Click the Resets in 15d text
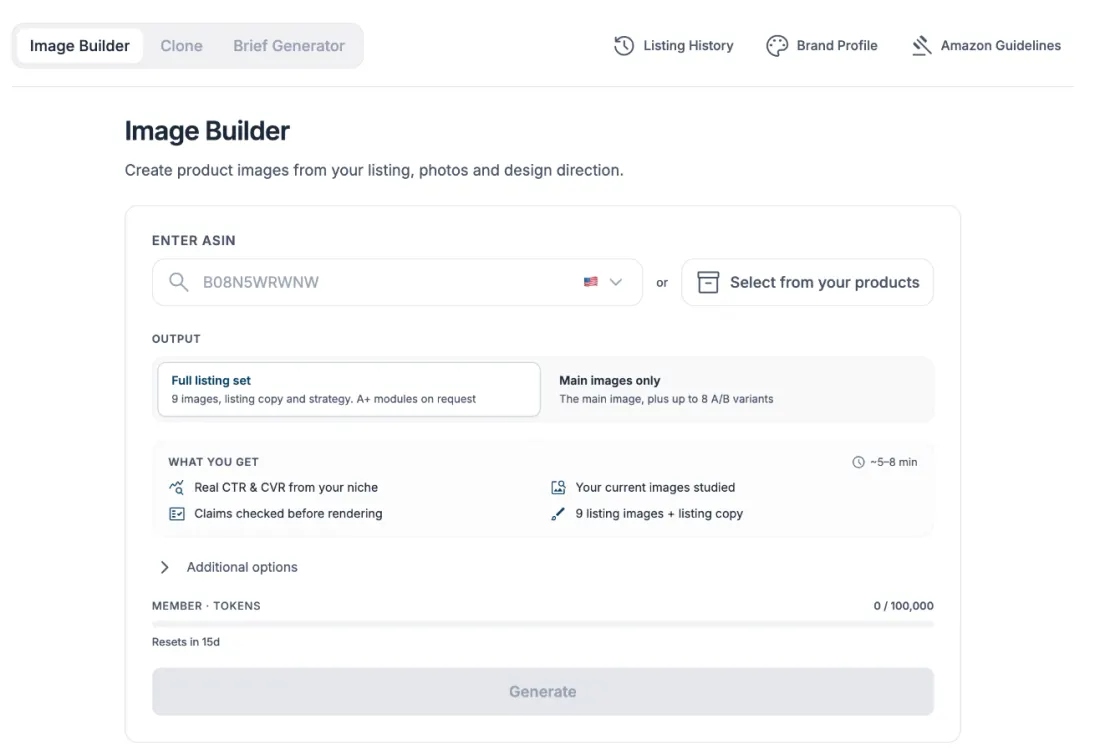Screen dimensions: 1100x751 (x=186, y=642)
